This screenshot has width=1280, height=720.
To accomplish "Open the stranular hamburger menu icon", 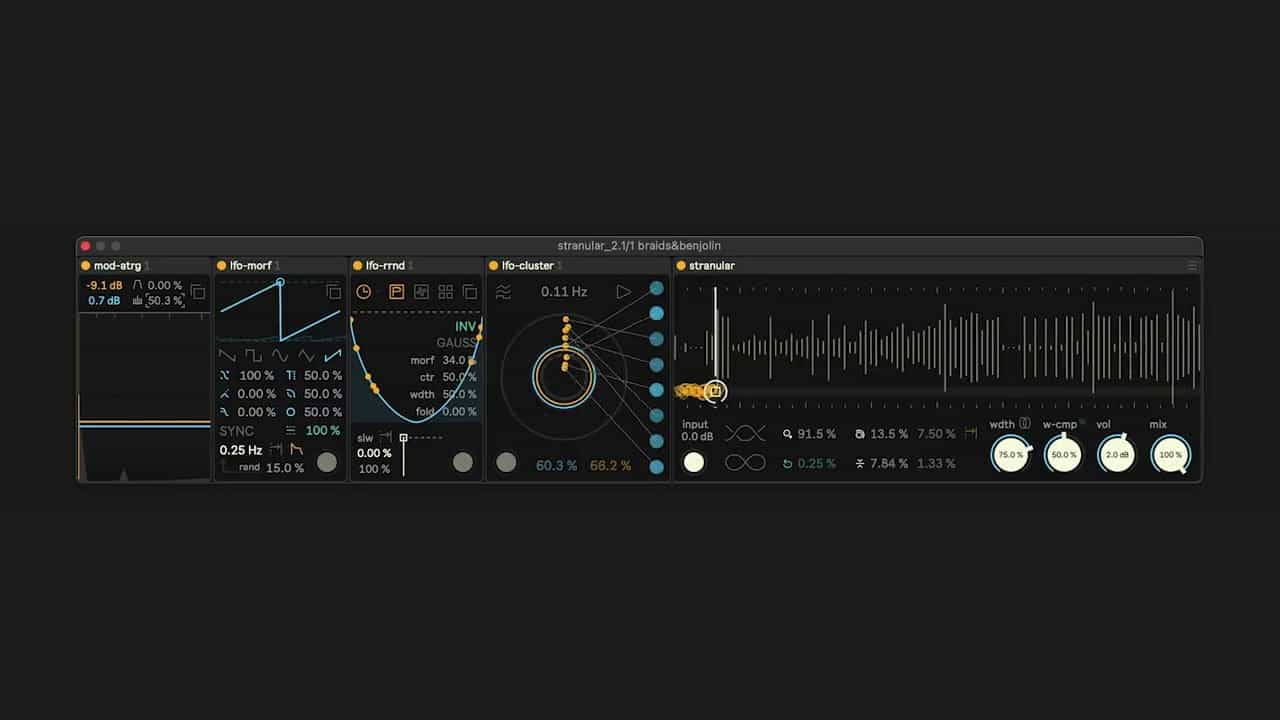I will (1192, 266).
